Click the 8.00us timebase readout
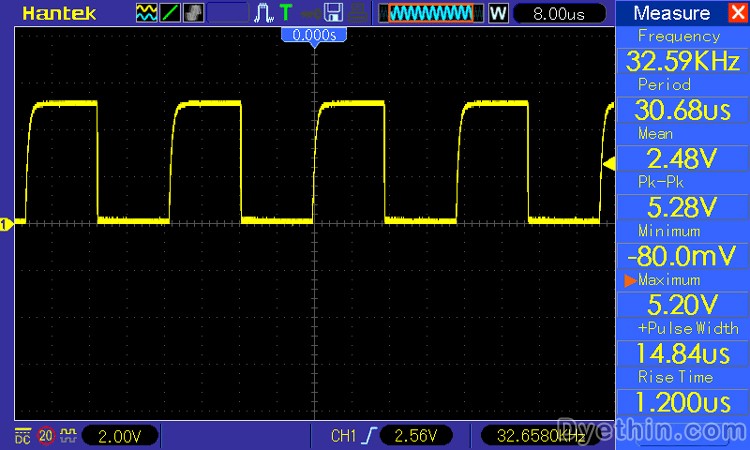 pyautogui.click(x=559, y=13)
